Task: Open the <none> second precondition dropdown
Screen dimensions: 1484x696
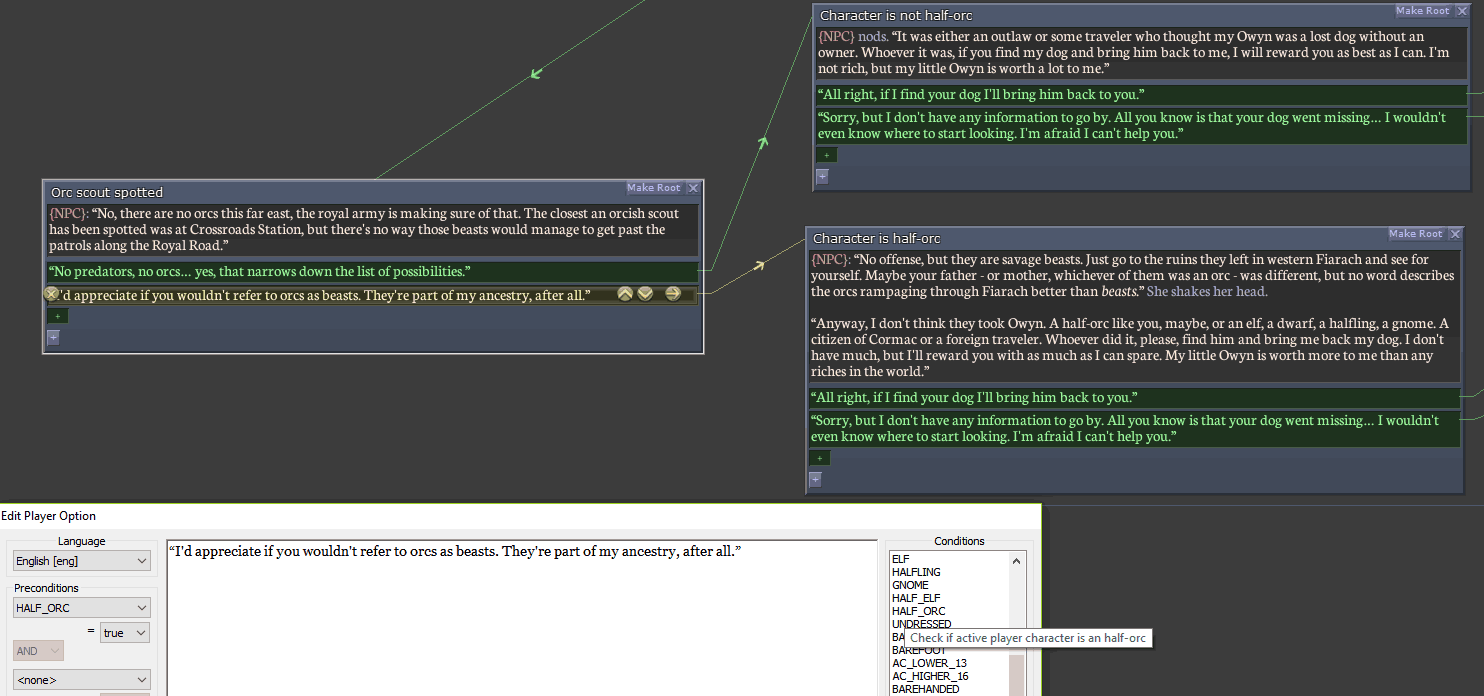Action: pyautogui.click(x=81, y=680)
